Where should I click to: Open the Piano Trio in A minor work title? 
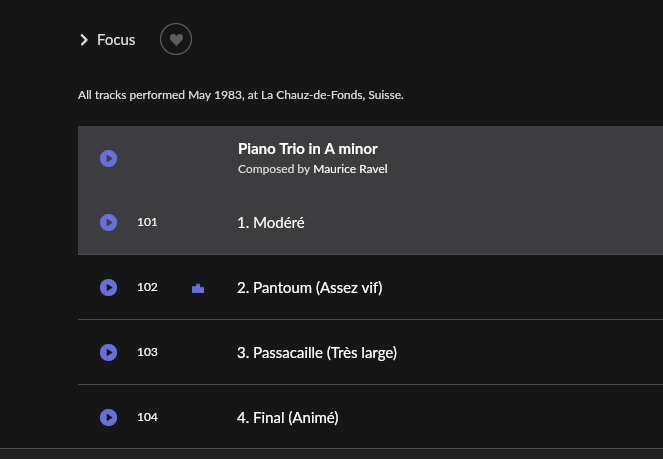coord(307,149)
